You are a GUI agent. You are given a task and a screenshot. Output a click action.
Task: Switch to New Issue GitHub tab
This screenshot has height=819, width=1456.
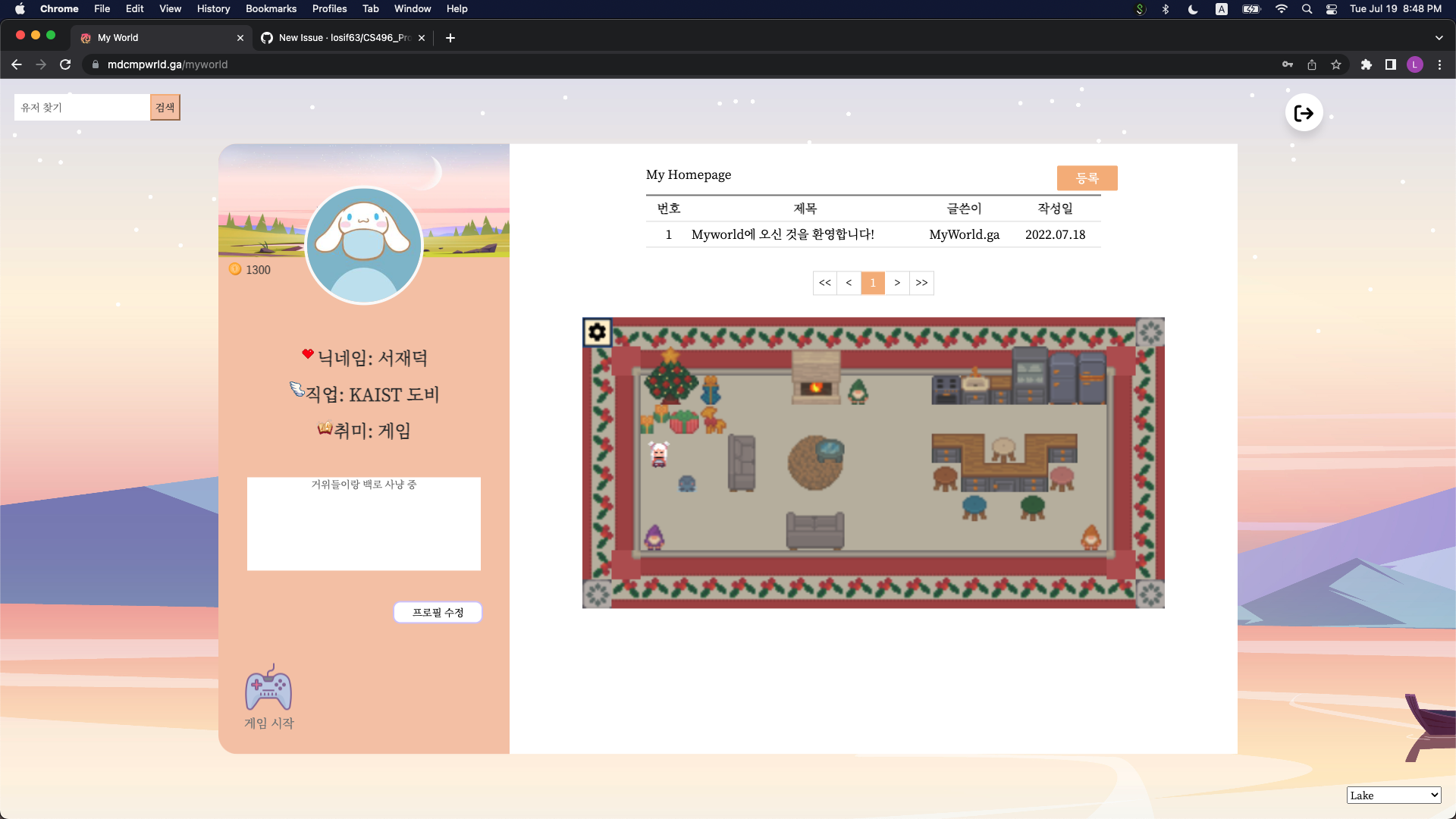click(343, 38)
